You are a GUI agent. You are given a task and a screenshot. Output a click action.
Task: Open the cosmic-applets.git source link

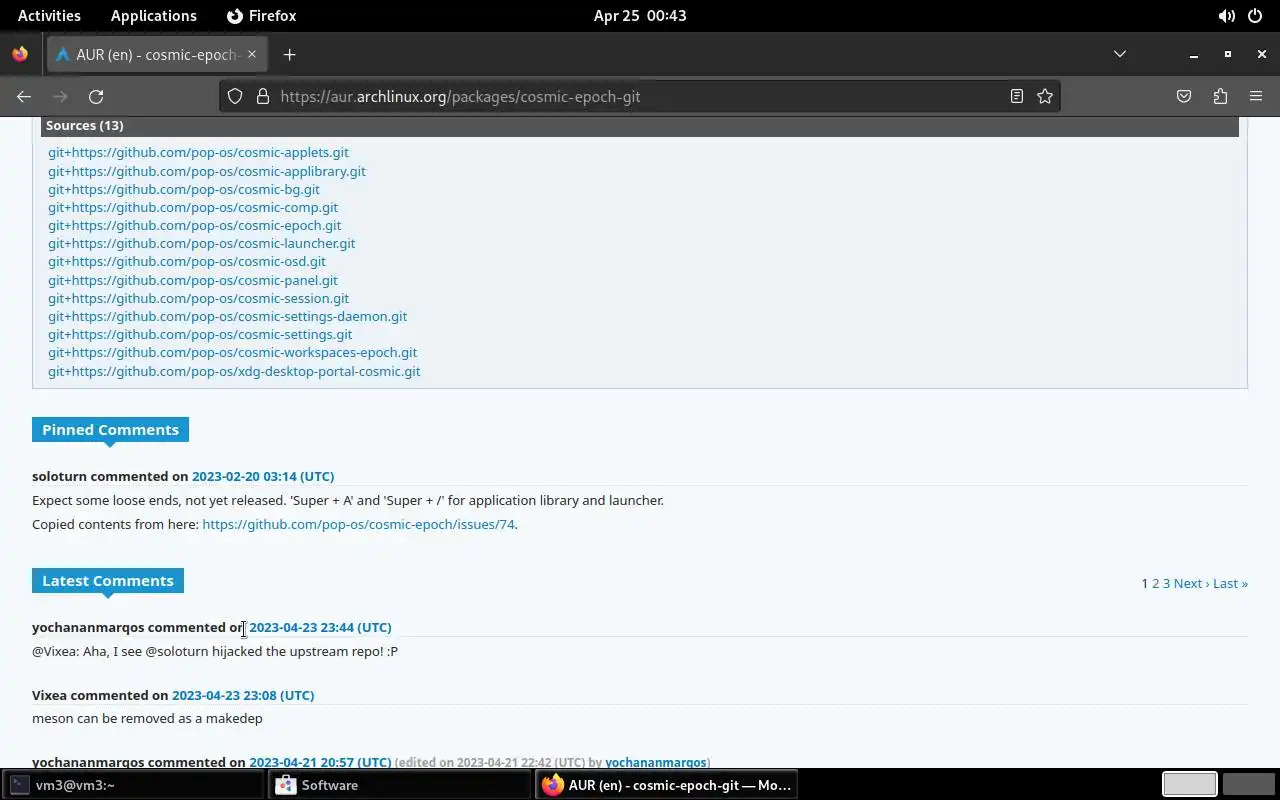coord(198,152)
